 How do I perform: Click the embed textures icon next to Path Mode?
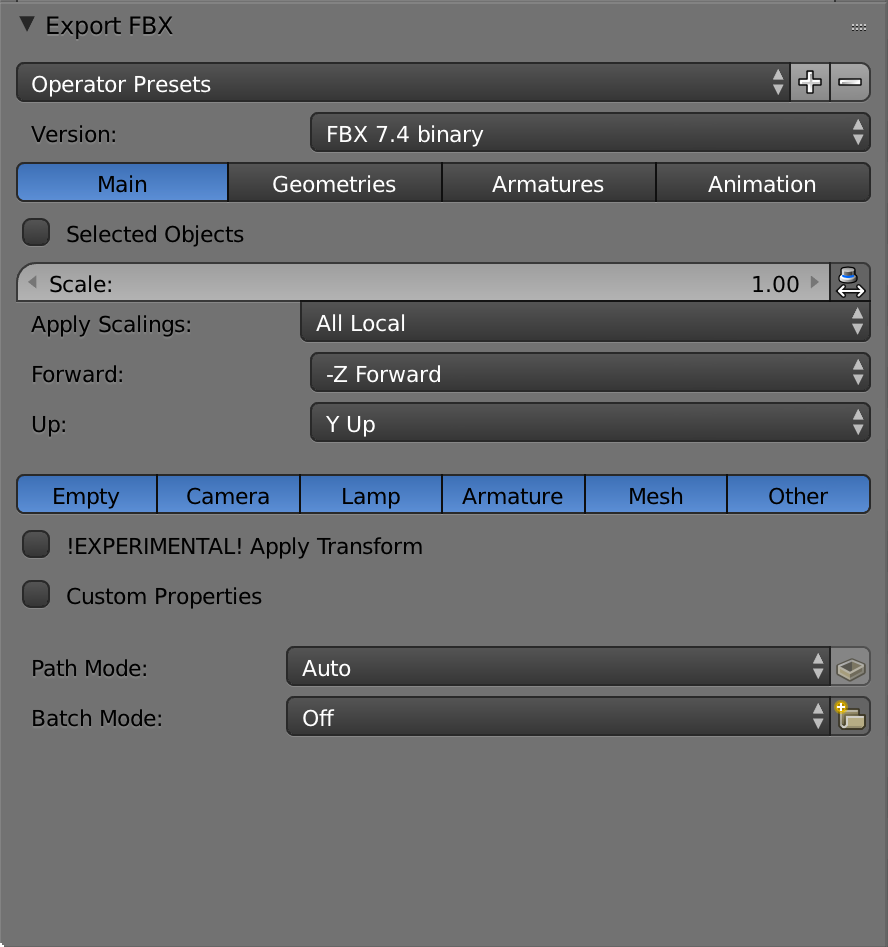[851, 667]
